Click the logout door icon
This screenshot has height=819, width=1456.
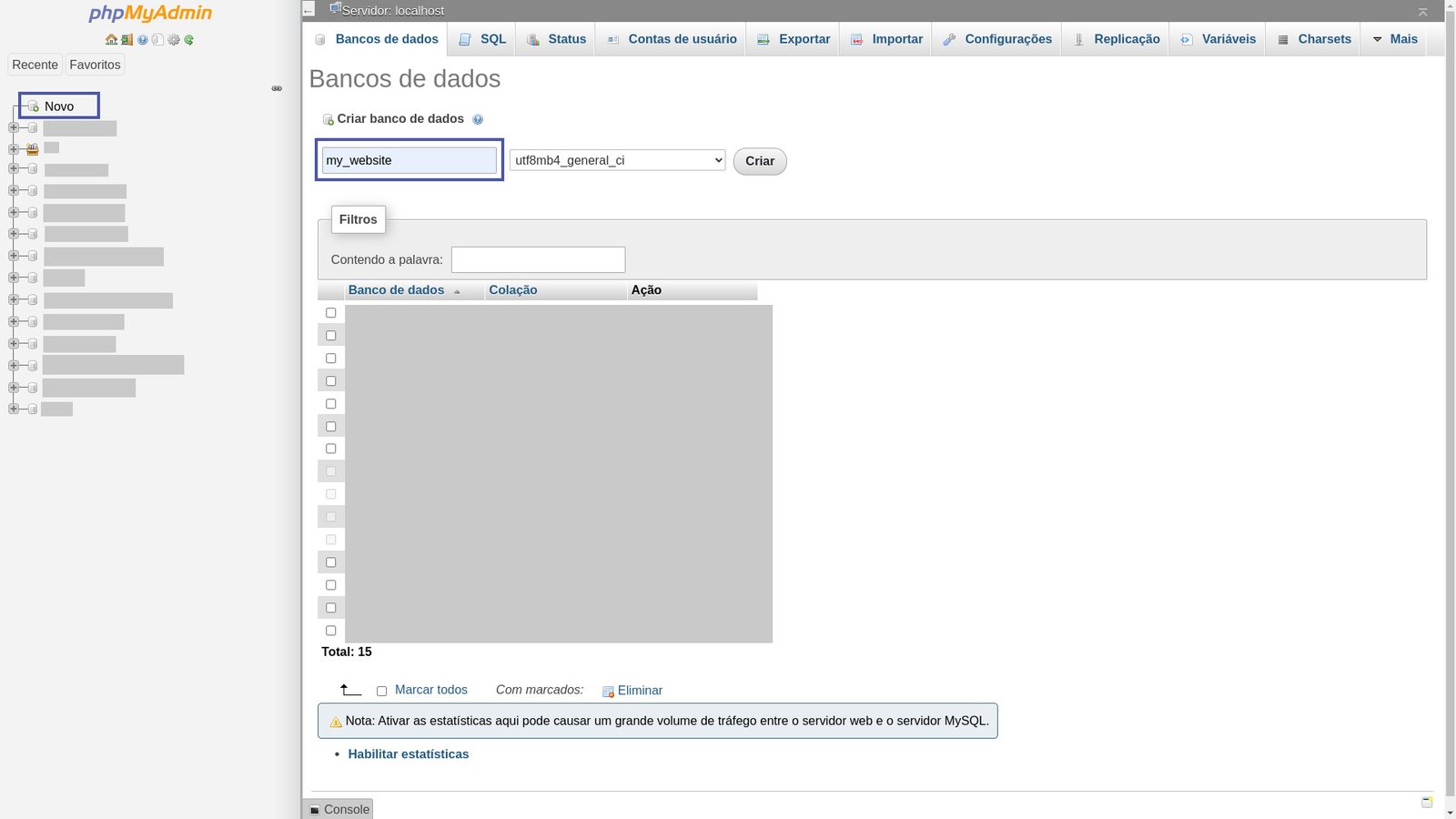click(x=126, y=39)
